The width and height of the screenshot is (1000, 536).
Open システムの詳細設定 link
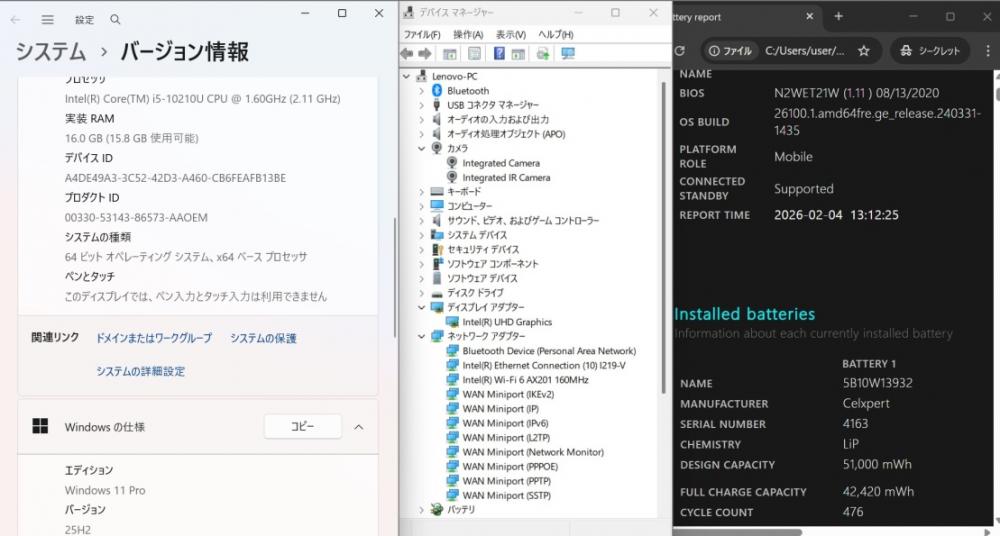point(140,371)
